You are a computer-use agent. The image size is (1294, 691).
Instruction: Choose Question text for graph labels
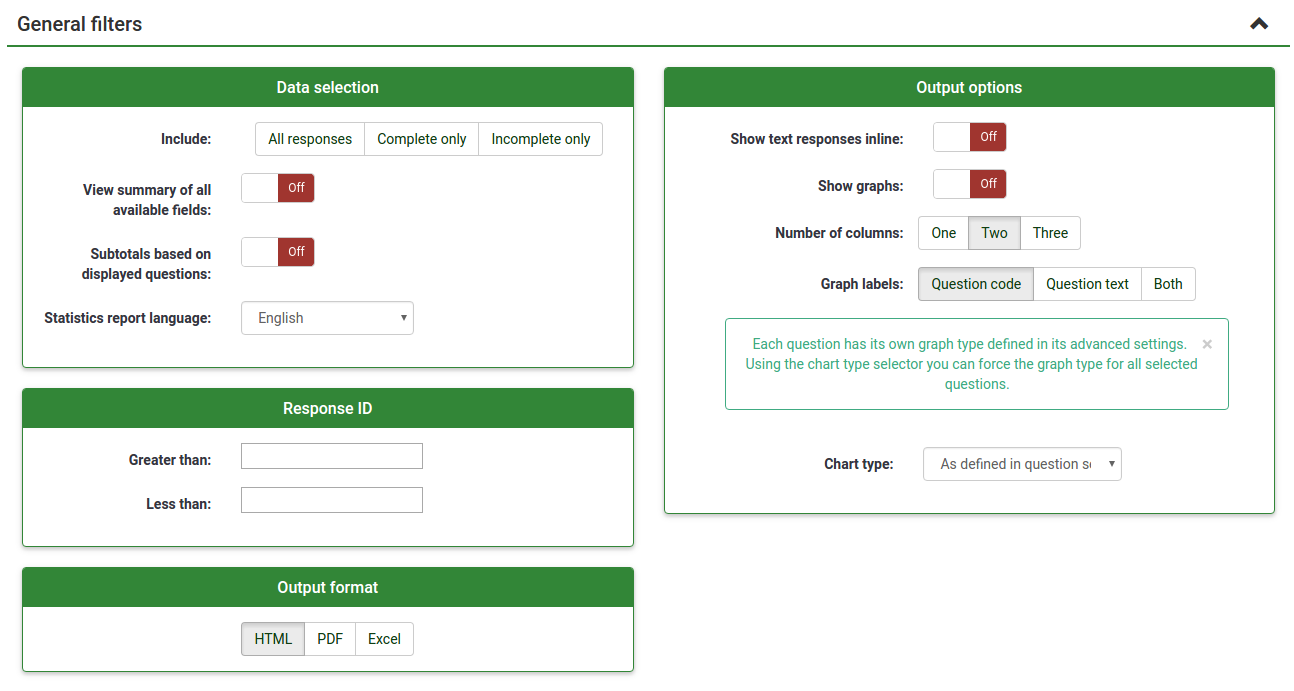(1087, 284)
